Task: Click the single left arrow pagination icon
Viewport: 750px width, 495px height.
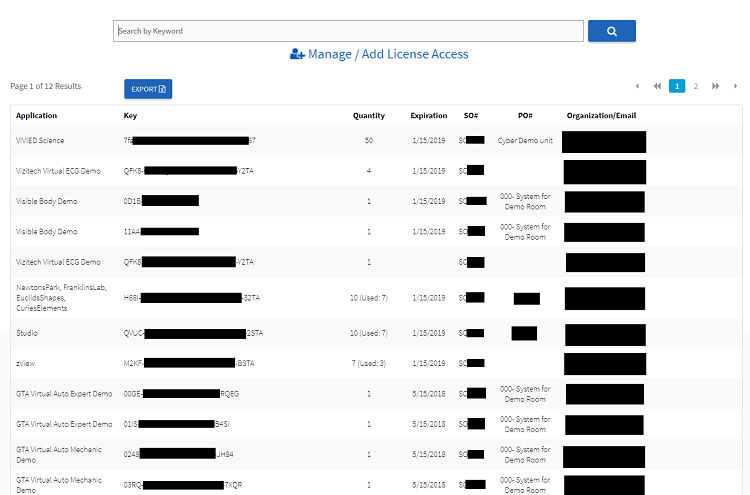Action: tap(638, 87)
